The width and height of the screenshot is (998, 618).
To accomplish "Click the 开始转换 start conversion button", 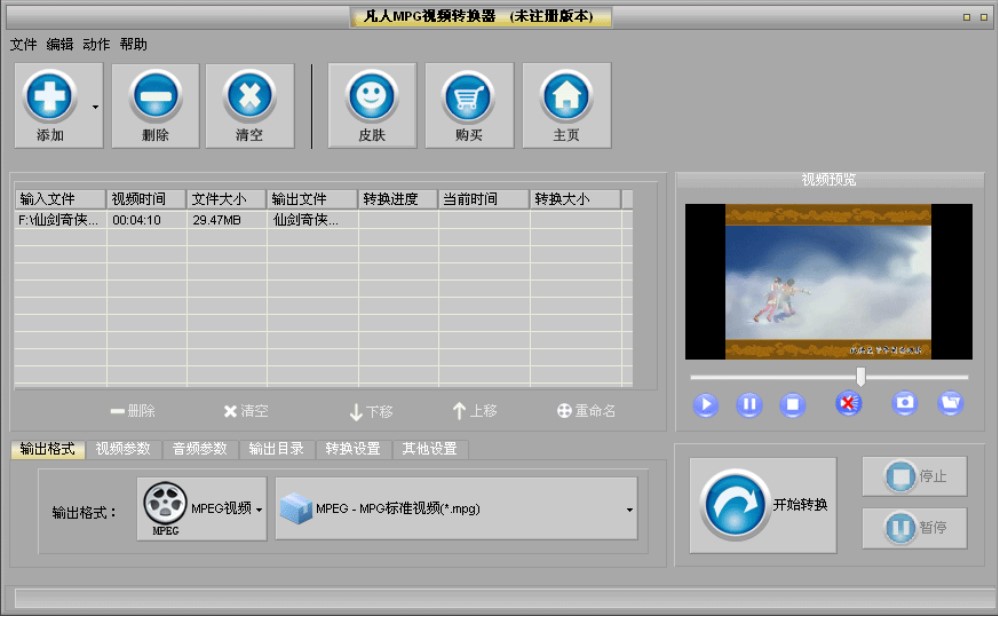I will pos(763,505).
